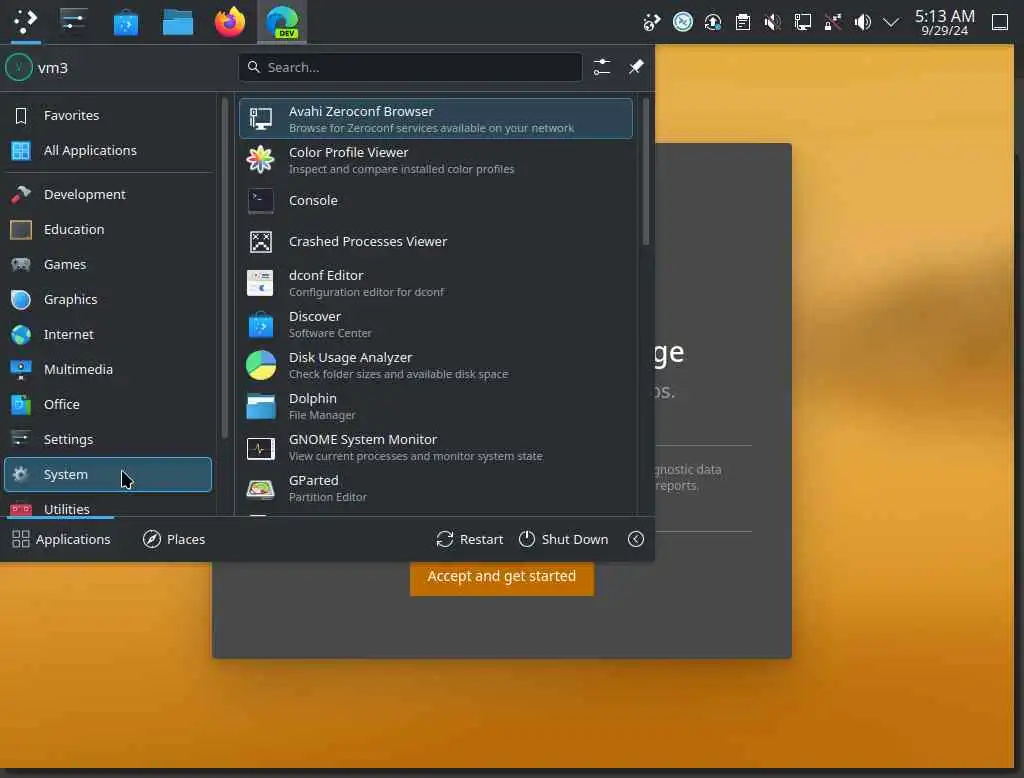Click the application list scrollbar
The width and height of the screenshot is (1024, 778).
pyautogui.click(x=646, y=172)
